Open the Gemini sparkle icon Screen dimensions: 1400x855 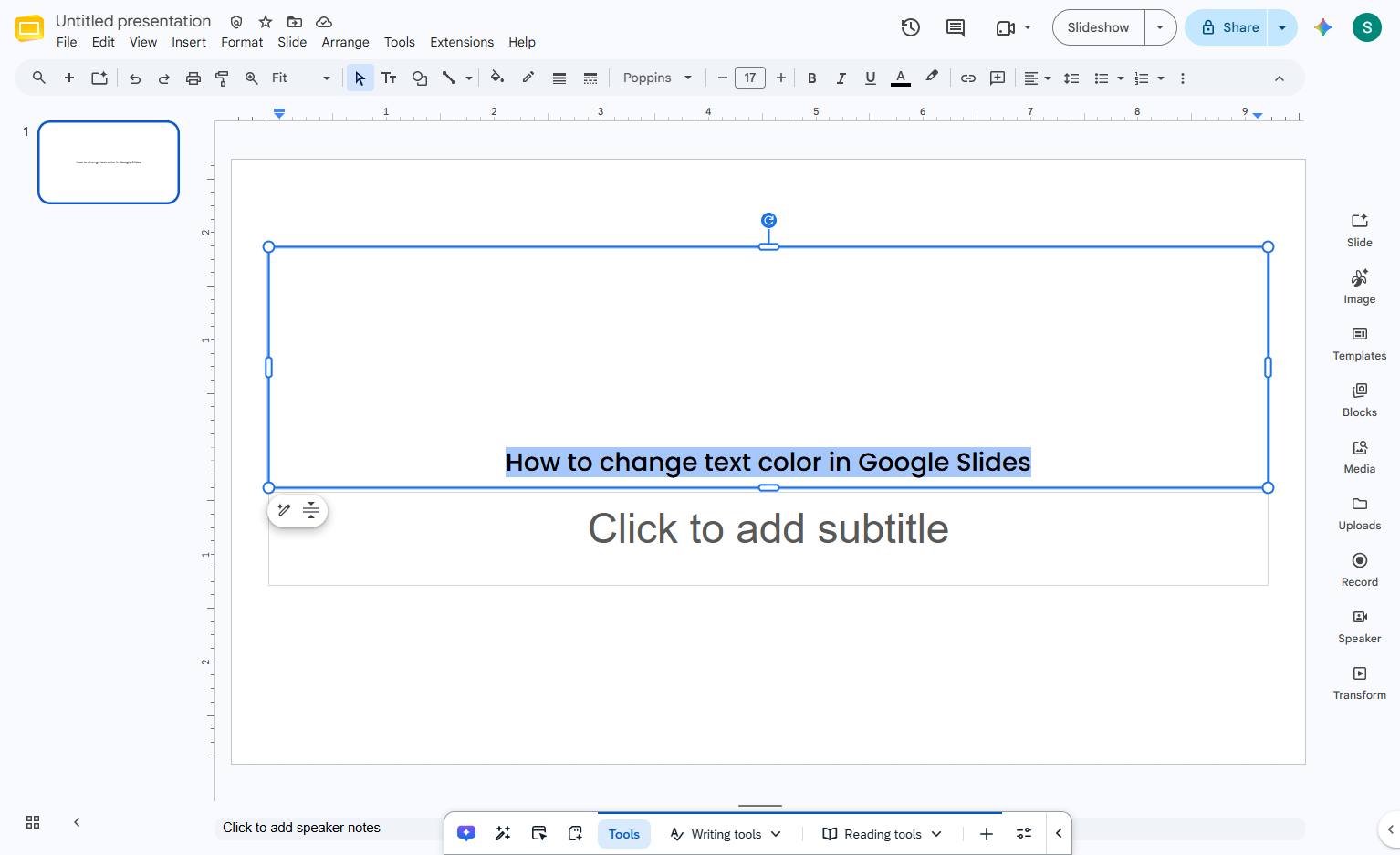coord(1323,27)
